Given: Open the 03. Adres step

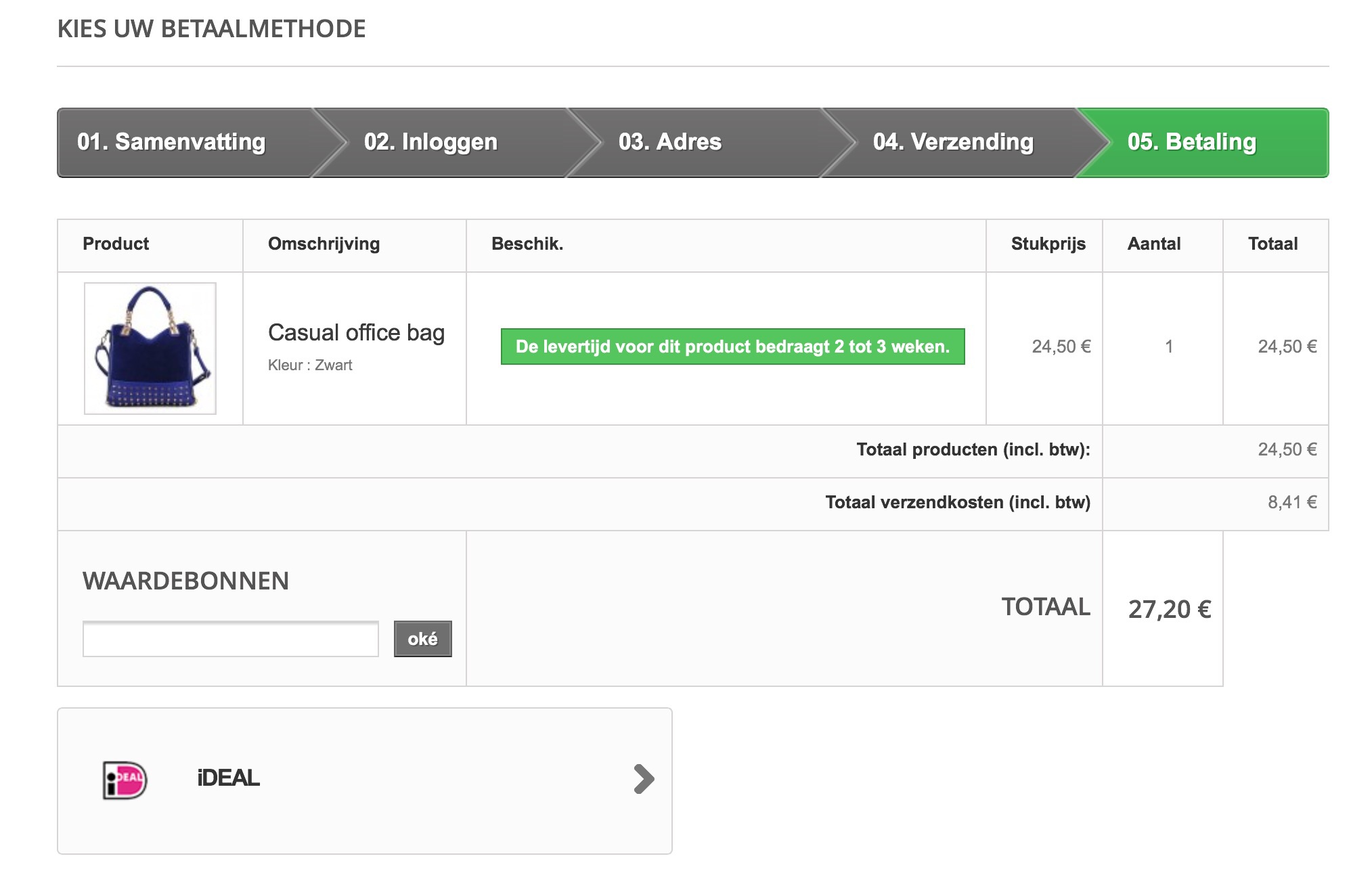Looking at the screenshot, I should [669, 142].
